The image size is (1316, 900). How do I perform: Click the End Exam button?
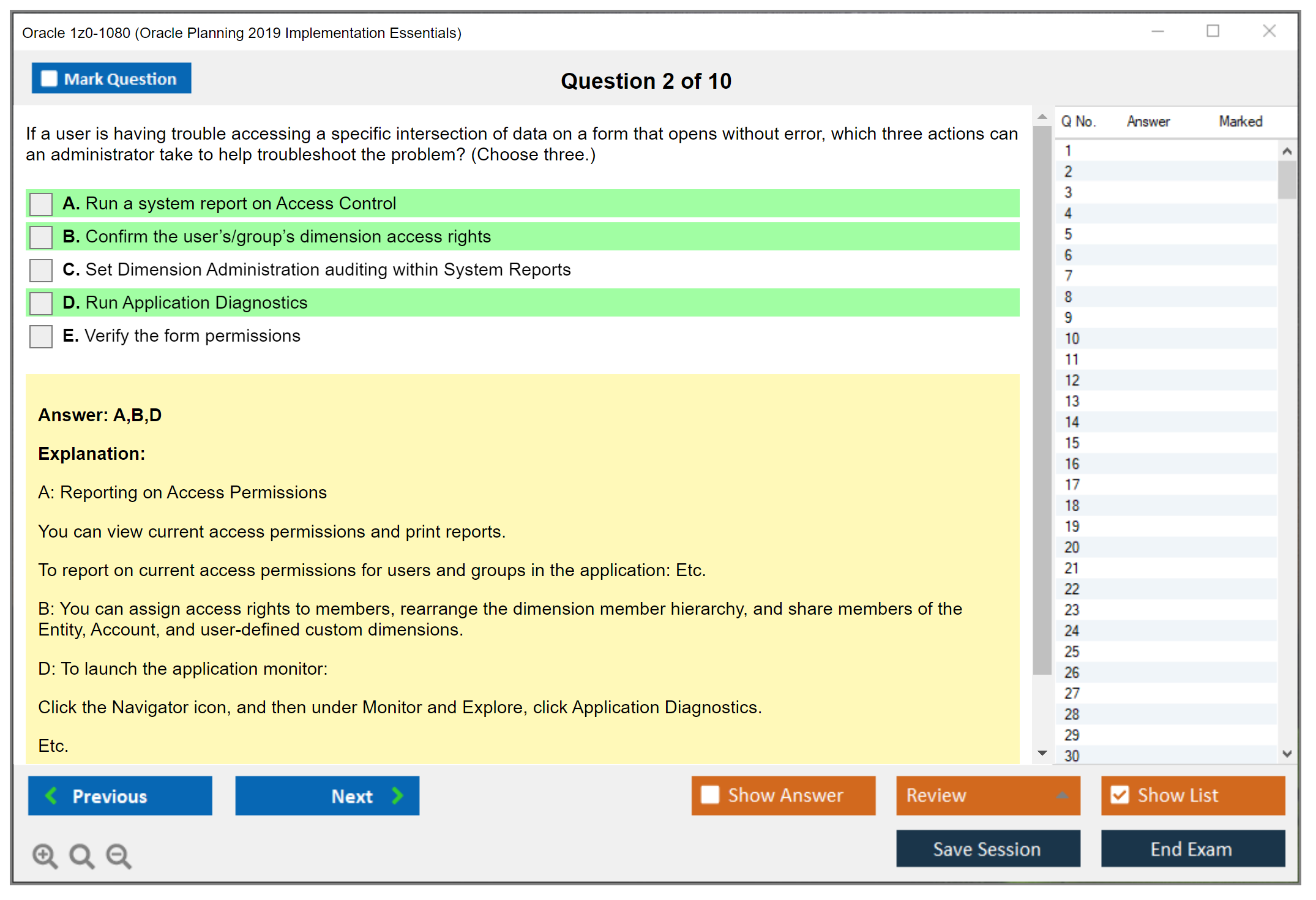point(1192,849)
